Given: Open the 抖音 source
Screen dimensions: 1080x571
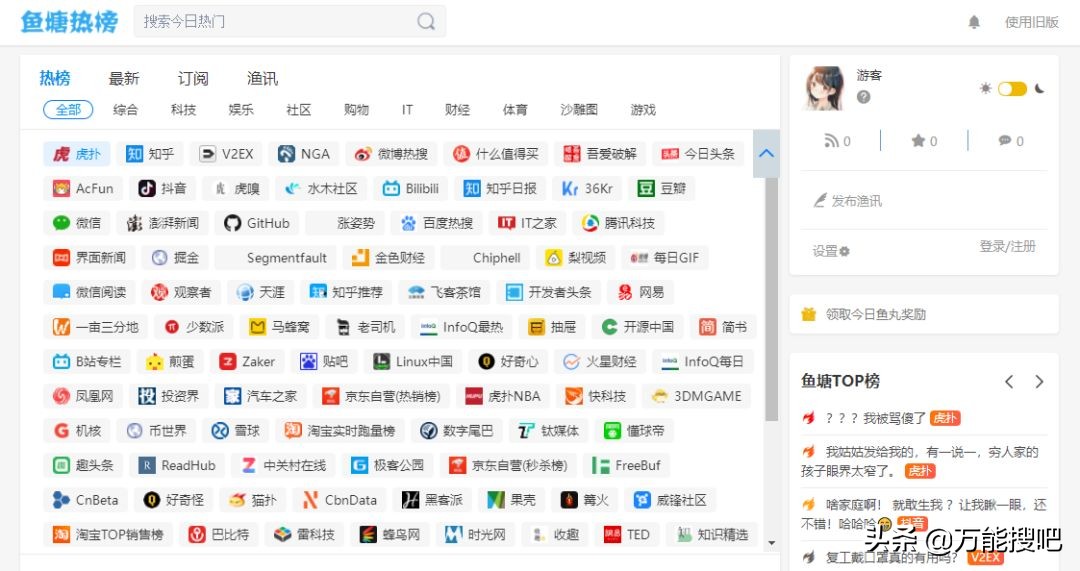Looking at the screenshot, I should (162, 189).
